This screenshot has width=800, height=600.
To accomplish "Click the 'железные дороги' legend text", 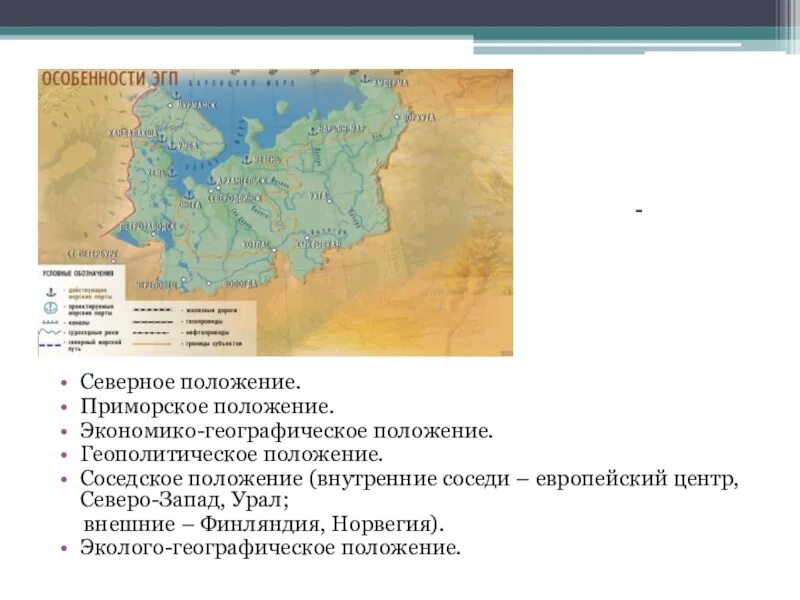I will (212, 310).
